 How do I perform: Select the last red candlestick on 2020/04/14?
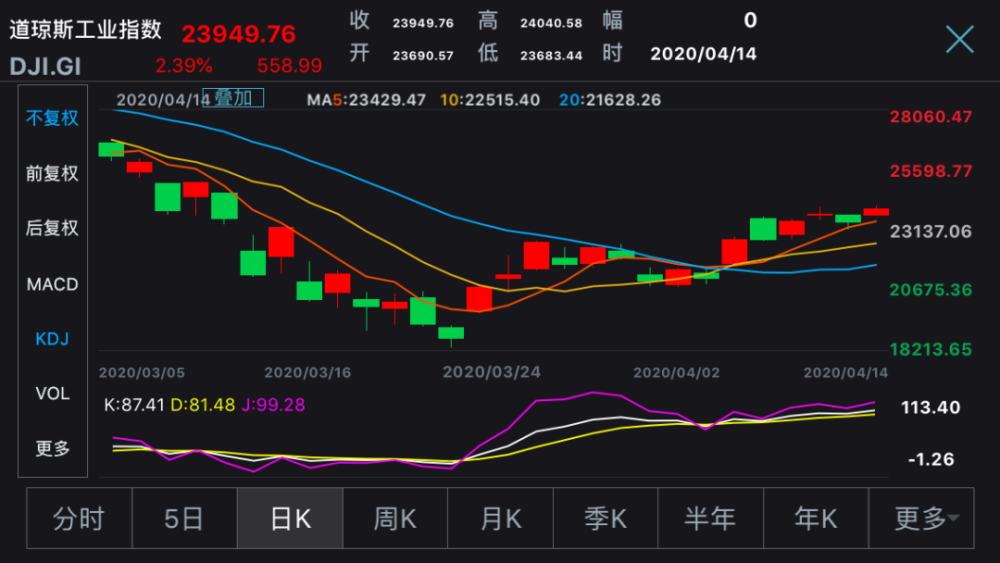pos(876,212)
